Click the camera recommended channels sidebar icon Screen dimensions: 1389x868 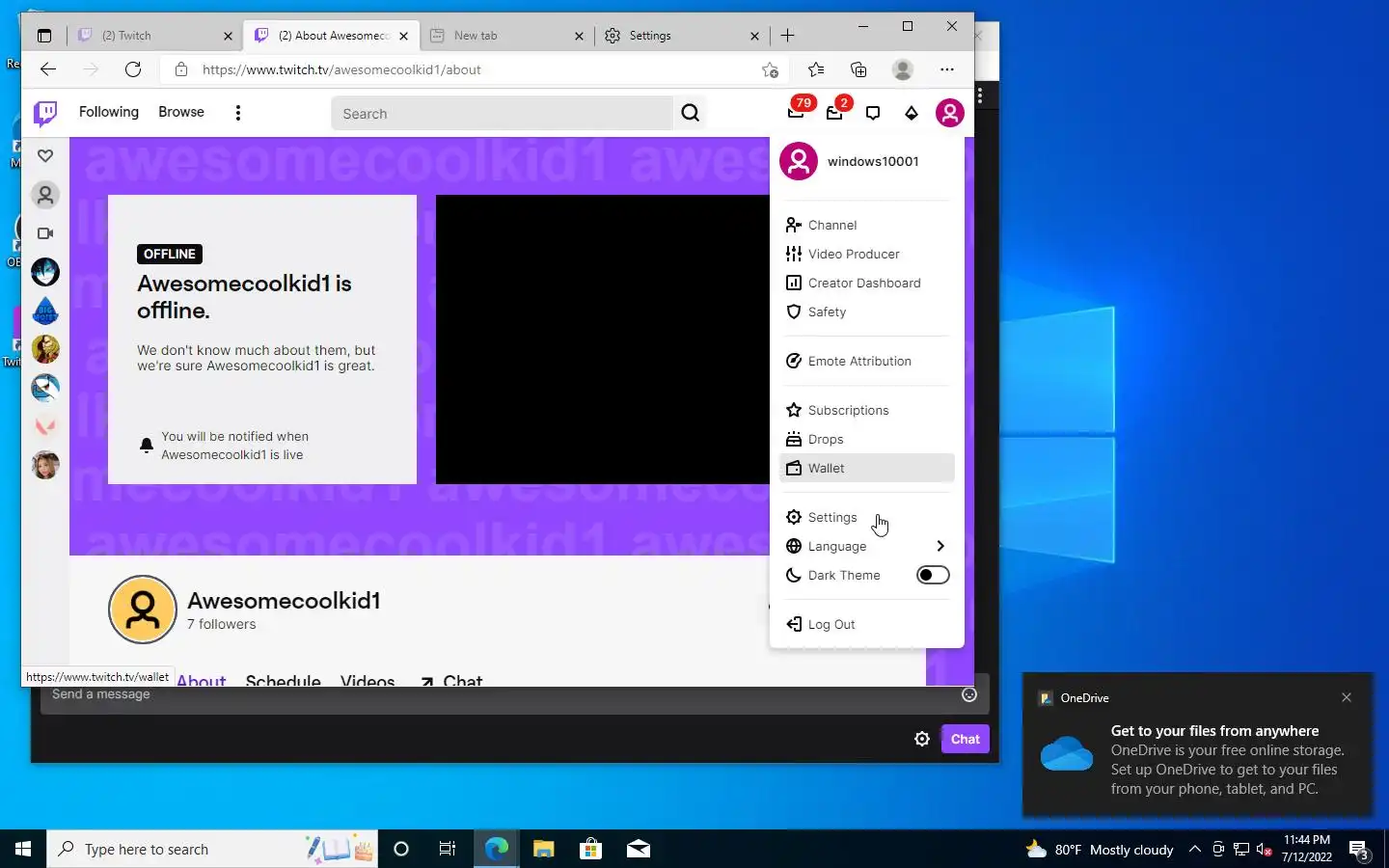coord(45,233)
